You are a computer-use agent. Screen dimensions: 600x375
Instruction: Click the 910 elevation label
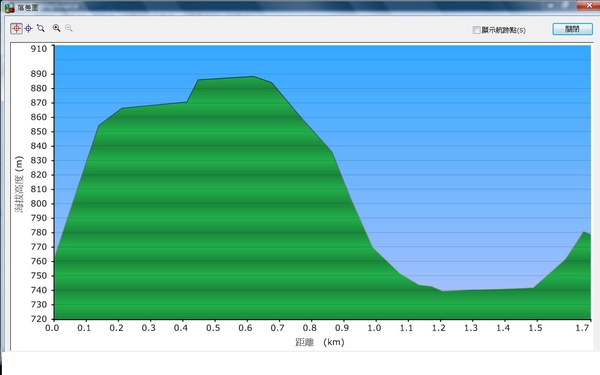pos(39,49)
